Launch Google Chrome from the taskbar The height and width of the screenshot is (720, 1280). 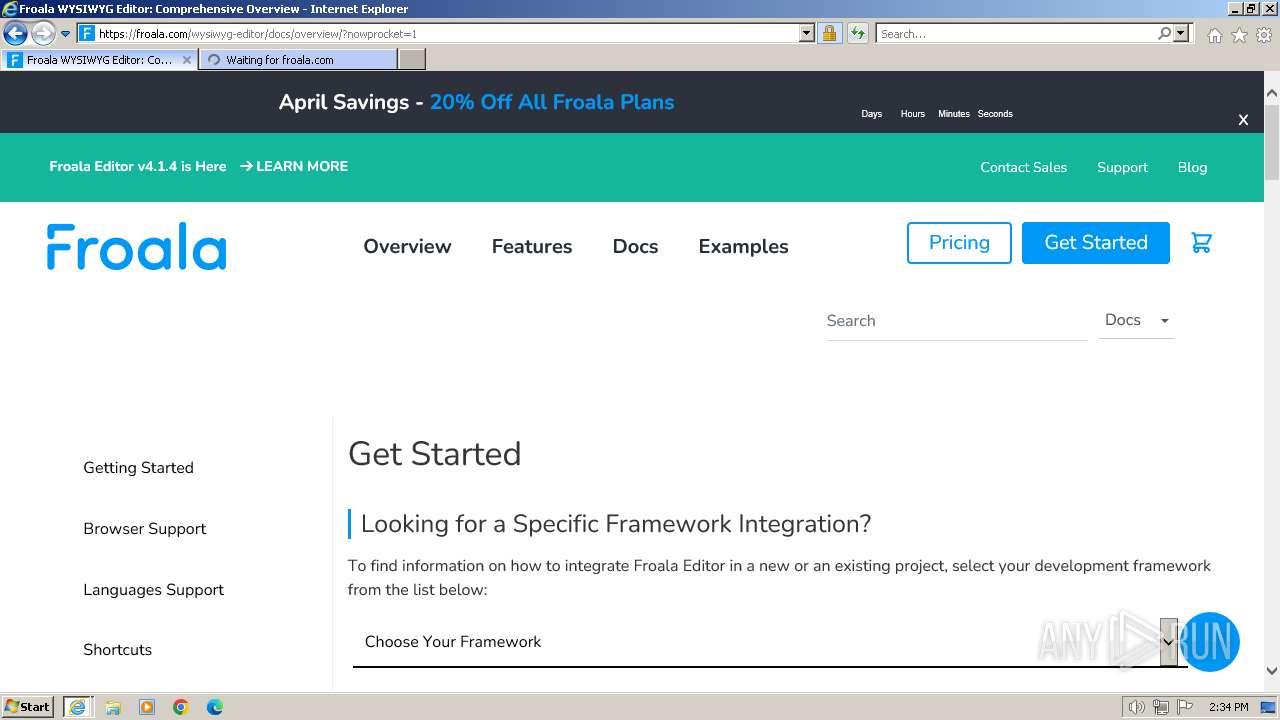tap(181, 707)
